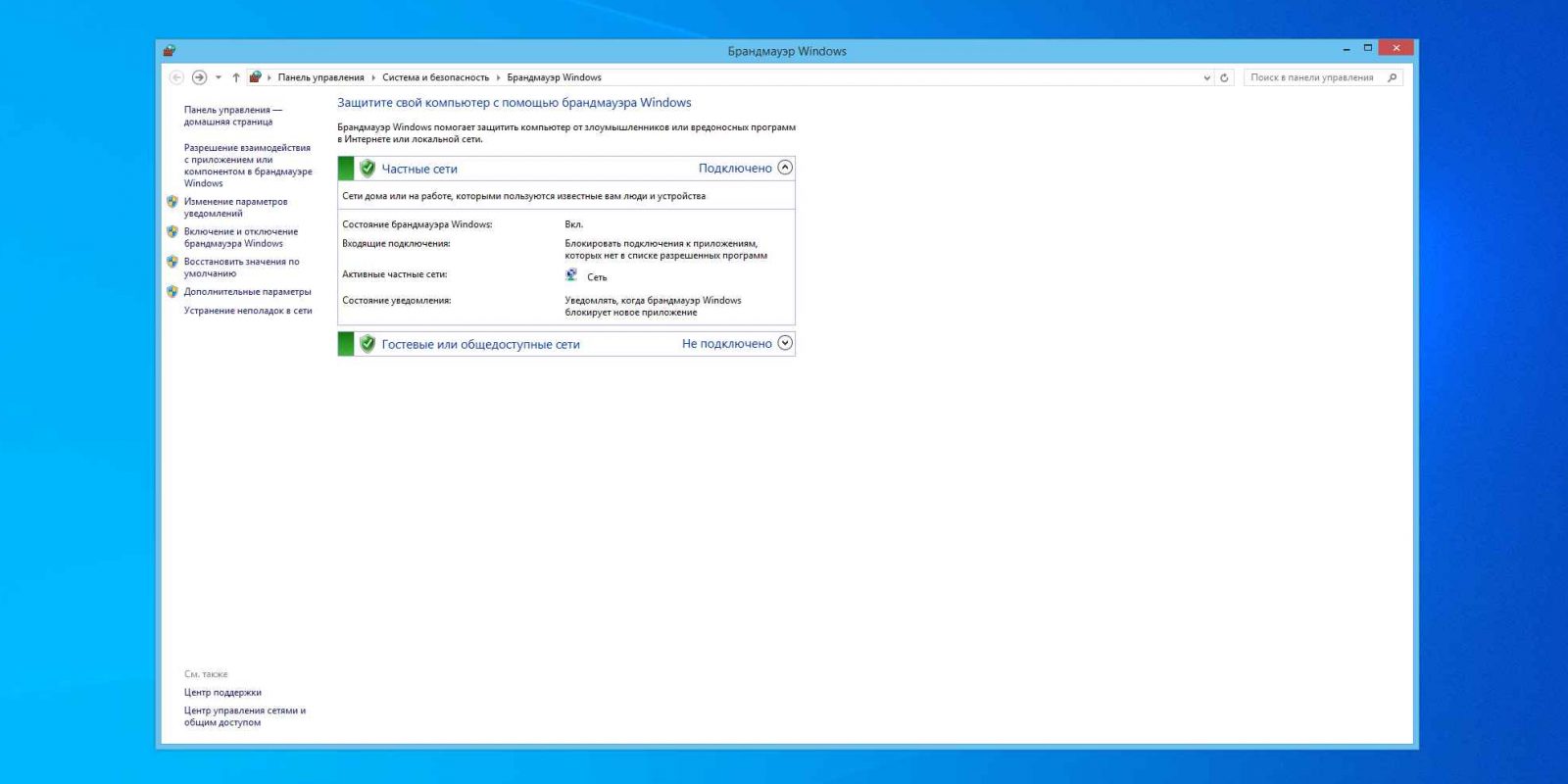The width and height of the screenshot is (1568, 784).
Task: Open 'Центр поддержки' link
Action: coord(222,692)
